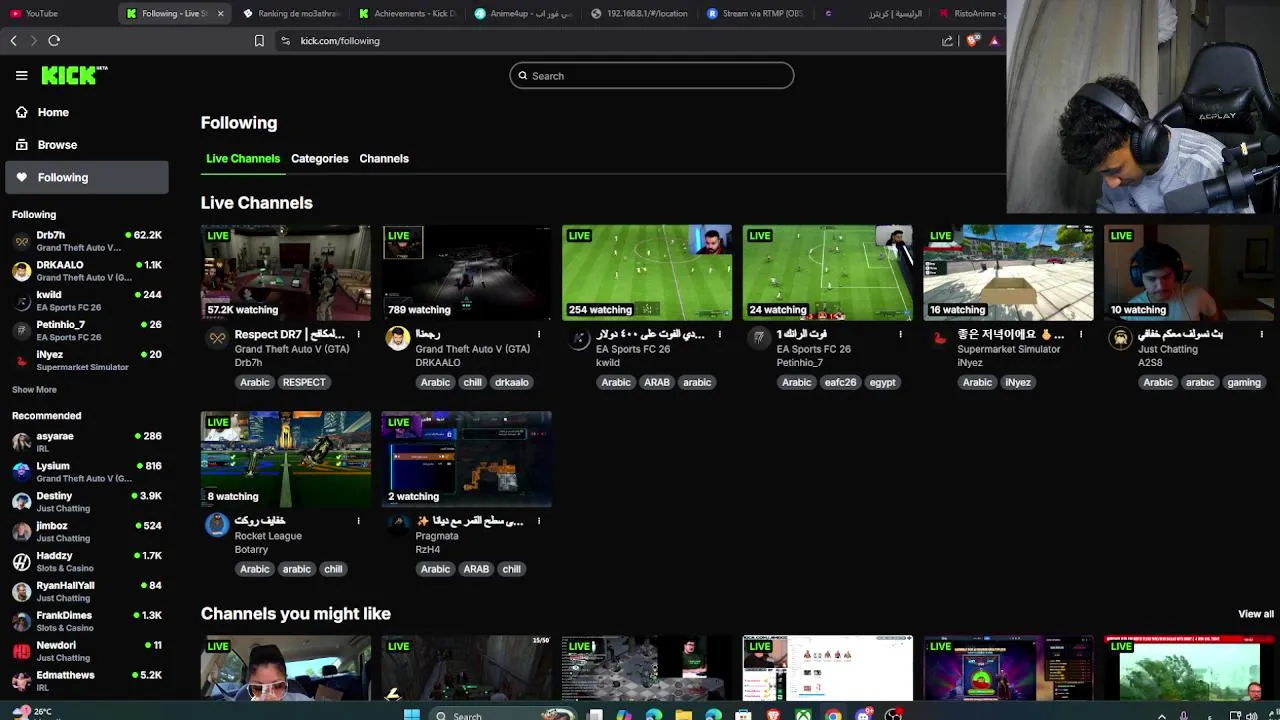
Task: Open recommended channel Edmatthews
Action: click(x=87, y=682)
